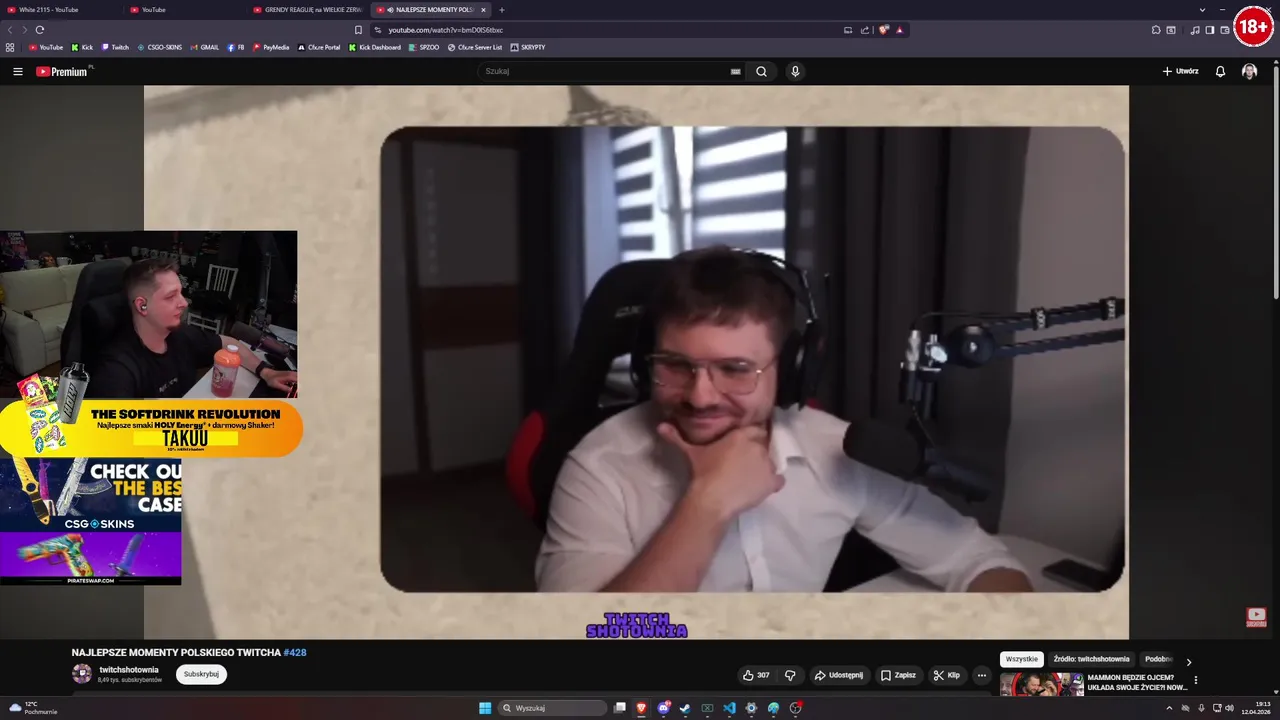
Task: Click the address bar URL
Action: click(x=446, y=30)
